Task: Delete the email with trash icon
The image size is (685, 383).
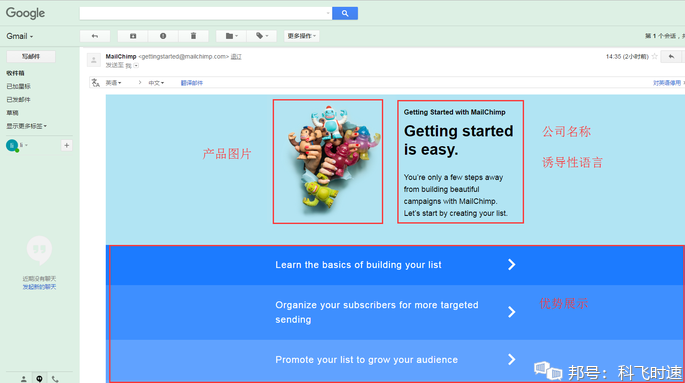Action: [x=193, y=36]
